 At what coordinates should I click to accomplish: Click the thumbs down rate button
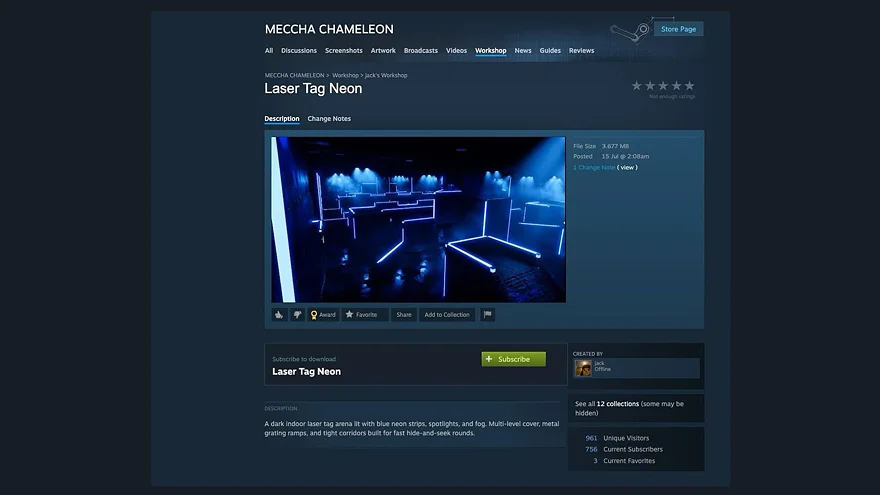(x=297, y=315)
